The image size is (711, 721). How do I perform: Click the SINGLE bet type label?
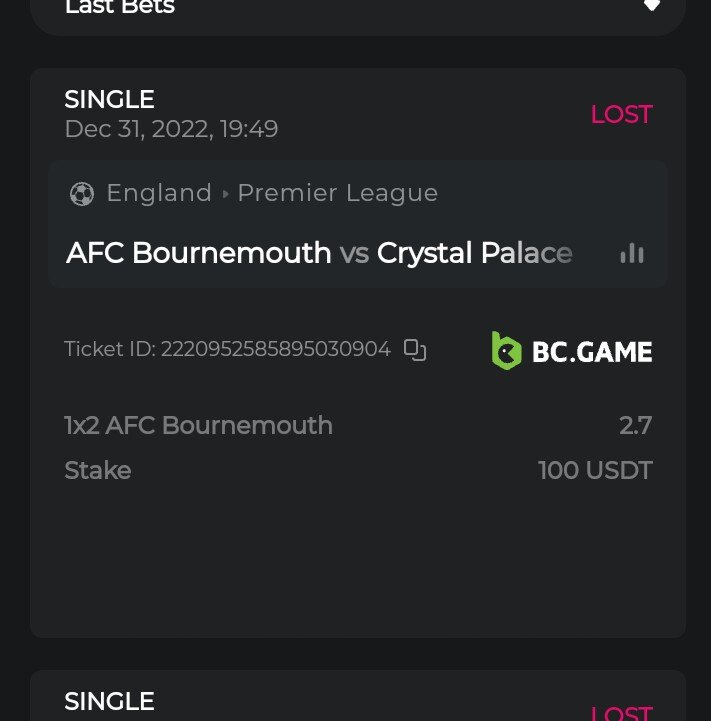coord(109,99)
